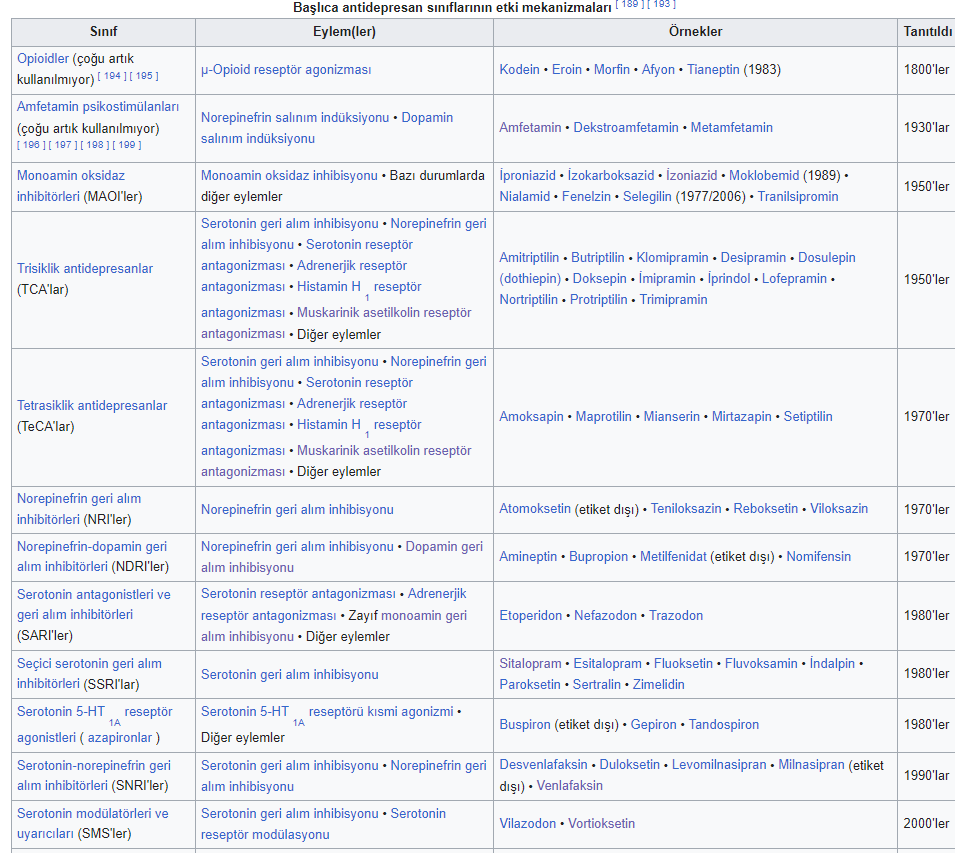Follow the Eroin link
955x853 pixels.
click(567, 69)
